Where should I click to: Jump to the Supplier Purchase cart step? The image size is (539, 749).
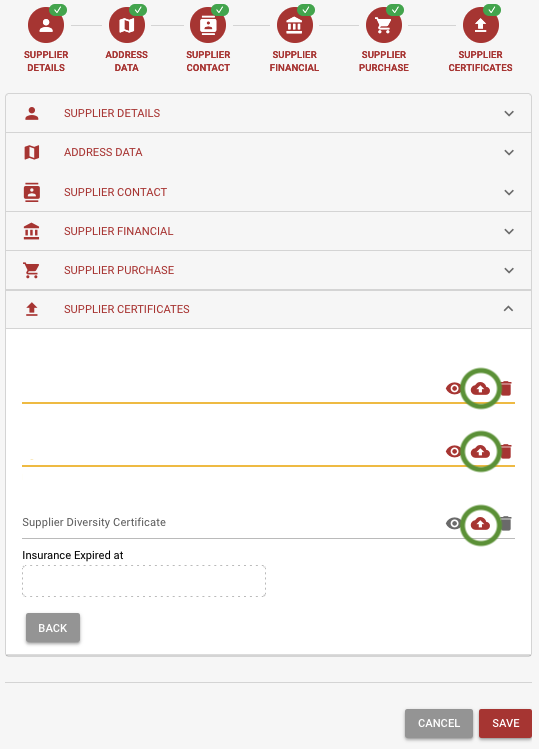pyautogui.click(x=384, y=25)
